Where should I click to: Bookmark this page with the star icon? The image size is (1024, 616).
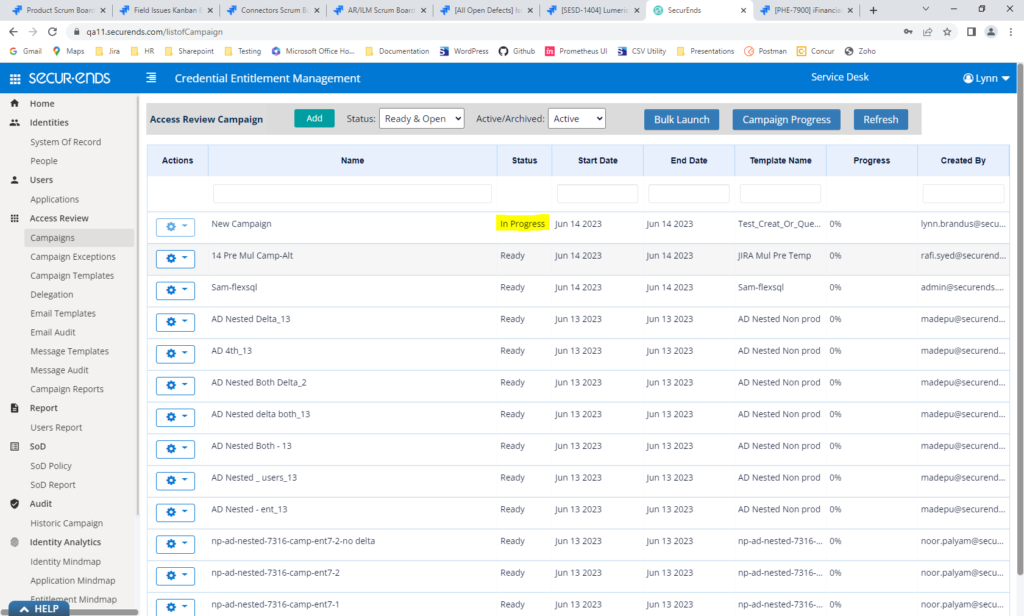[x=947, y=31]
